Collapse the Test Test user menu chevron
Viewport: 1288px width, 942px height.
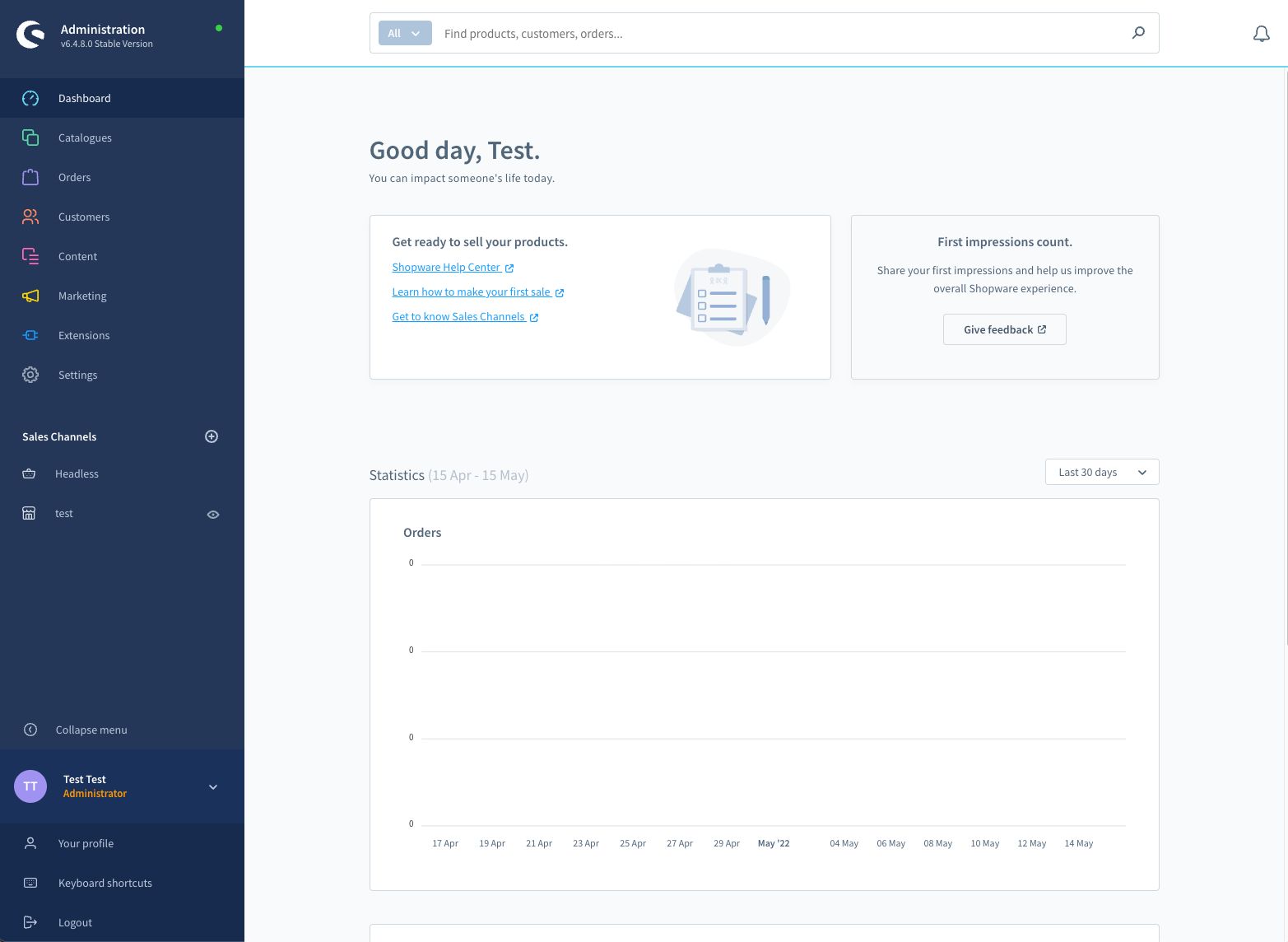213,787
